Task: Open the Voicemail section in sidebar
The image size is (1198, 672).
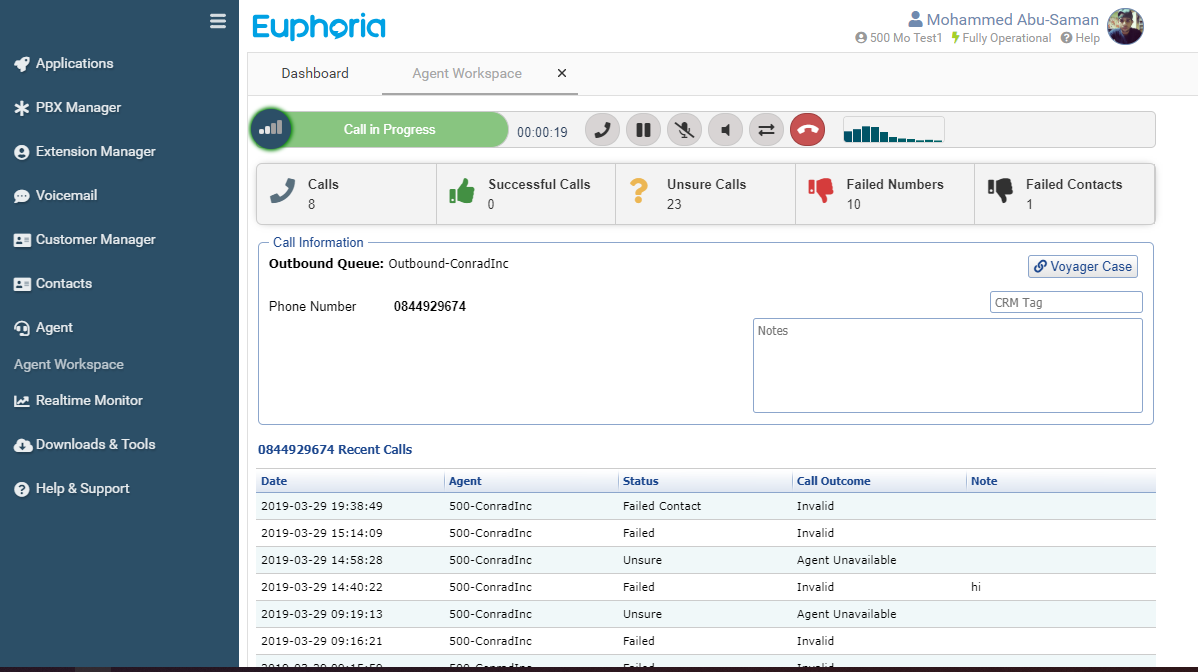Action: tap(66, 195)
